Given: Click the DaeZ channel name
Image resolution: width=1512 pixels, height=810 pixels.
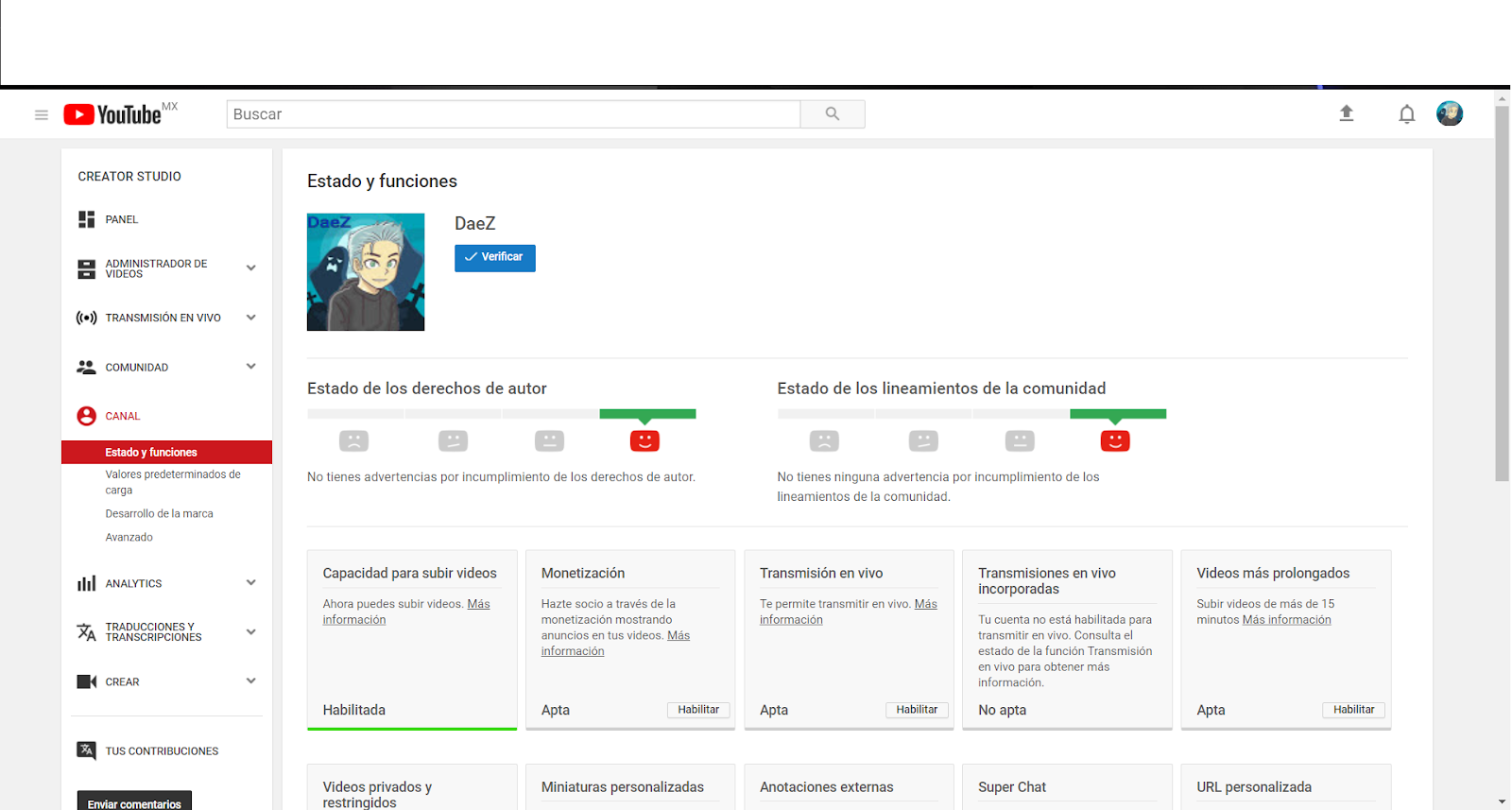Looking at the screenshot, I should pyautogui.click(x=475, y=224).
